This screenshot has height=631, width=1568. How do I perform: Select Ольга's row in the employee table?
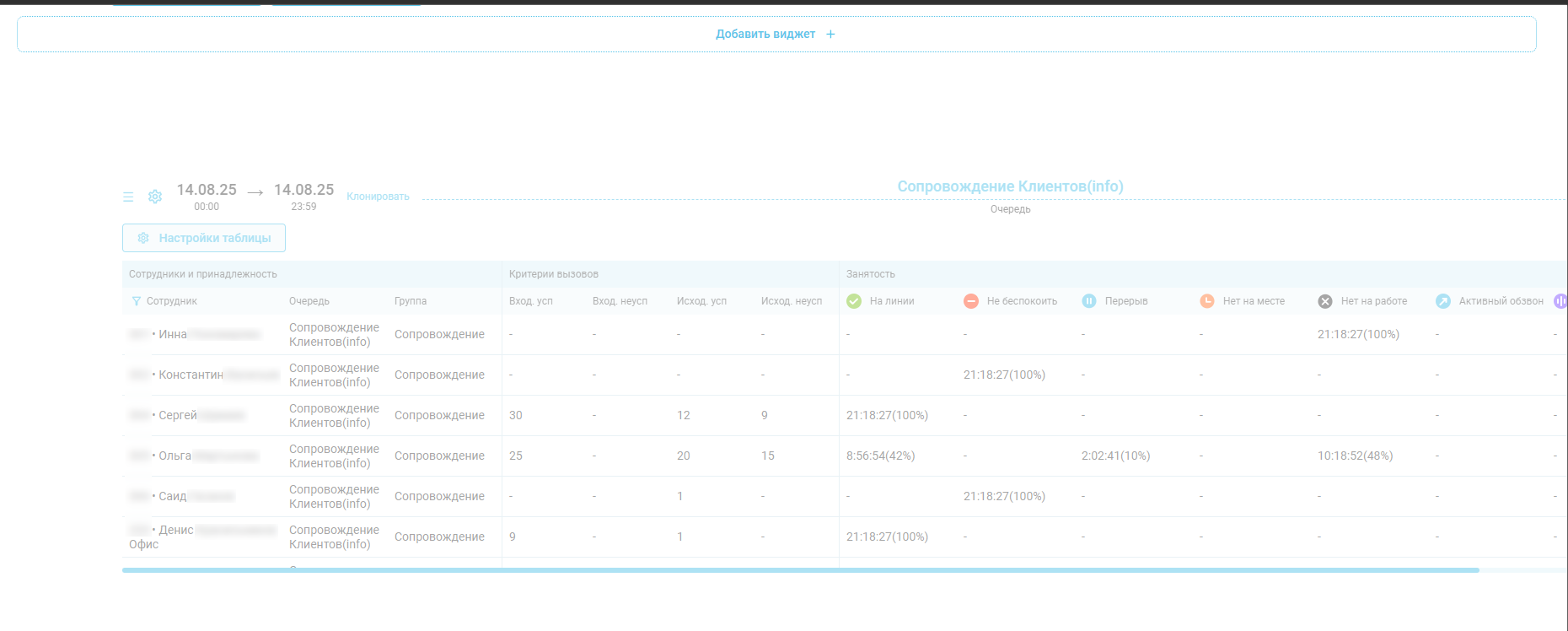pos(175,456)
